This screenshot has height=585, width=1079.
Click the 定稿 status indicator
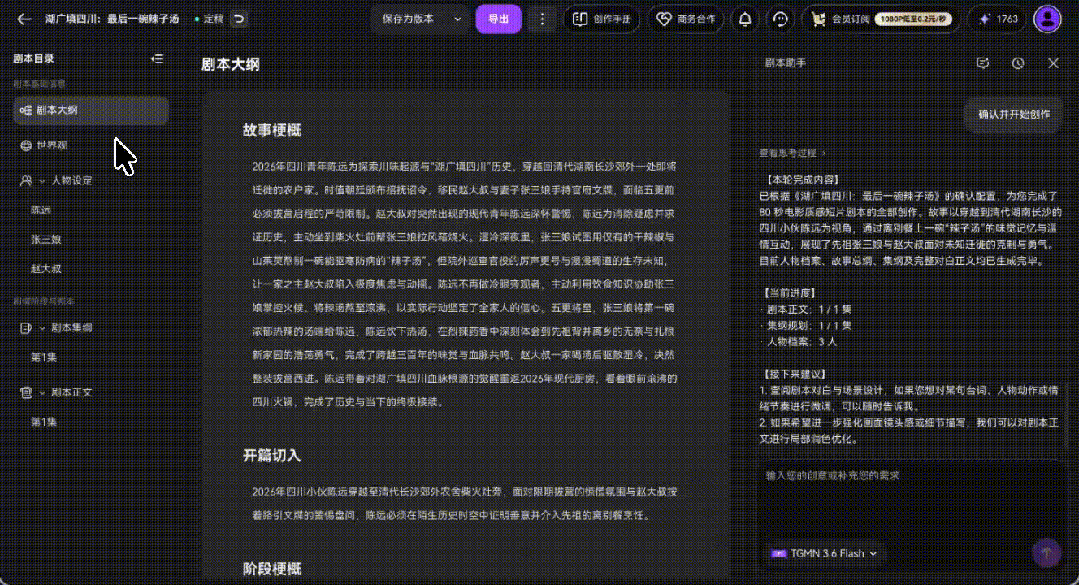pyautogui.click(x=209, y=19)
